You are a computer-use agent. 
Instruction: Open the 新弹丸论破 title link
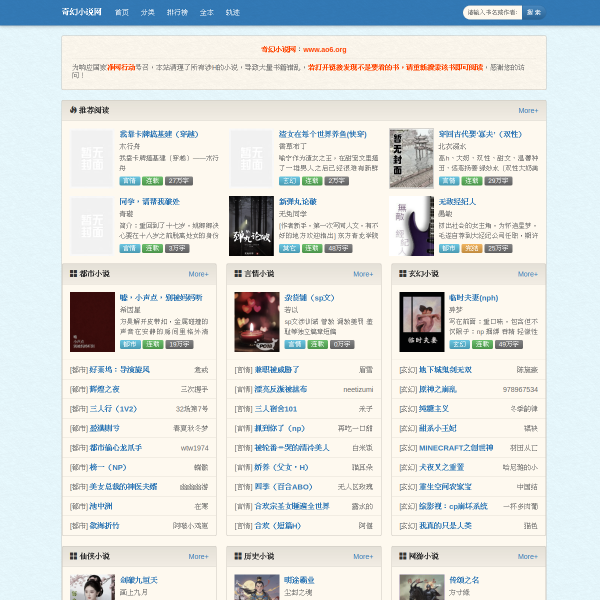click(298, 202)
